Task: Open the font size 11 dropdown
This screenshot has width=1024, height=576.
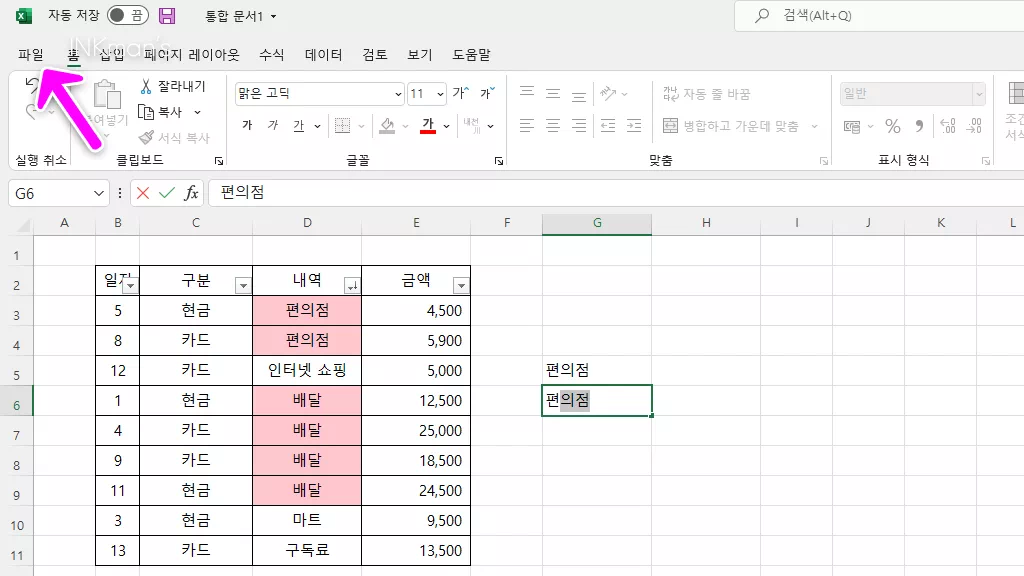Action: click(x=441, y=94)
